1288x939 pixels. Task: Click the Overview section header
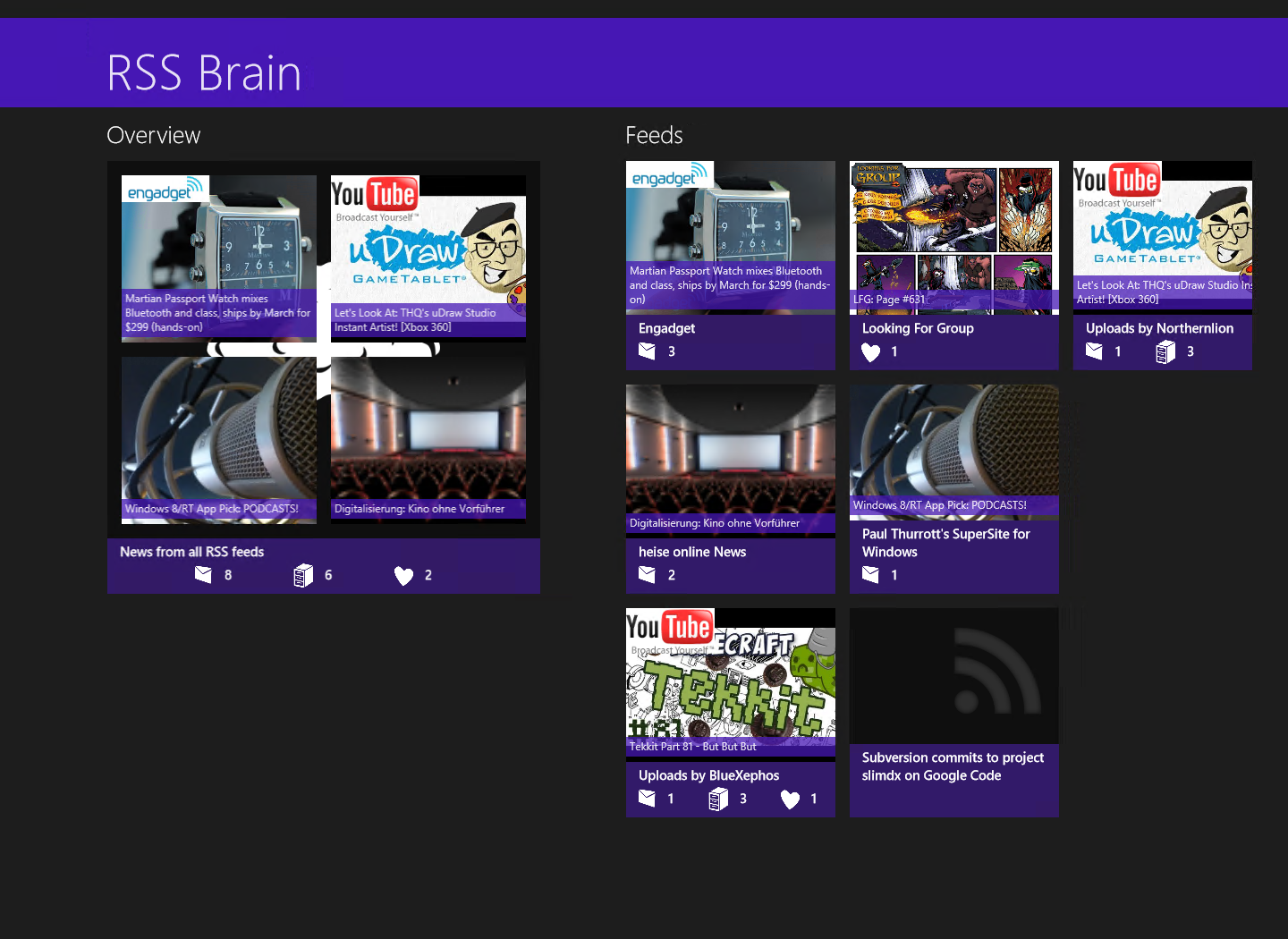(154, 135)
